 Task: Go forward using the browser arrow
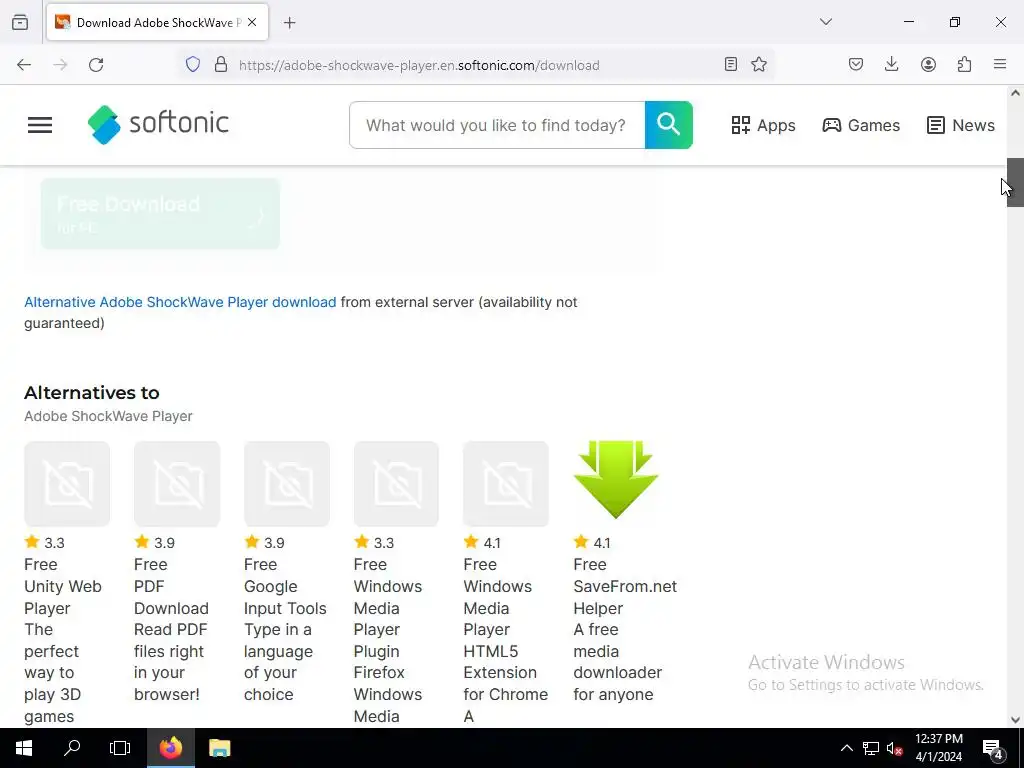60,65
